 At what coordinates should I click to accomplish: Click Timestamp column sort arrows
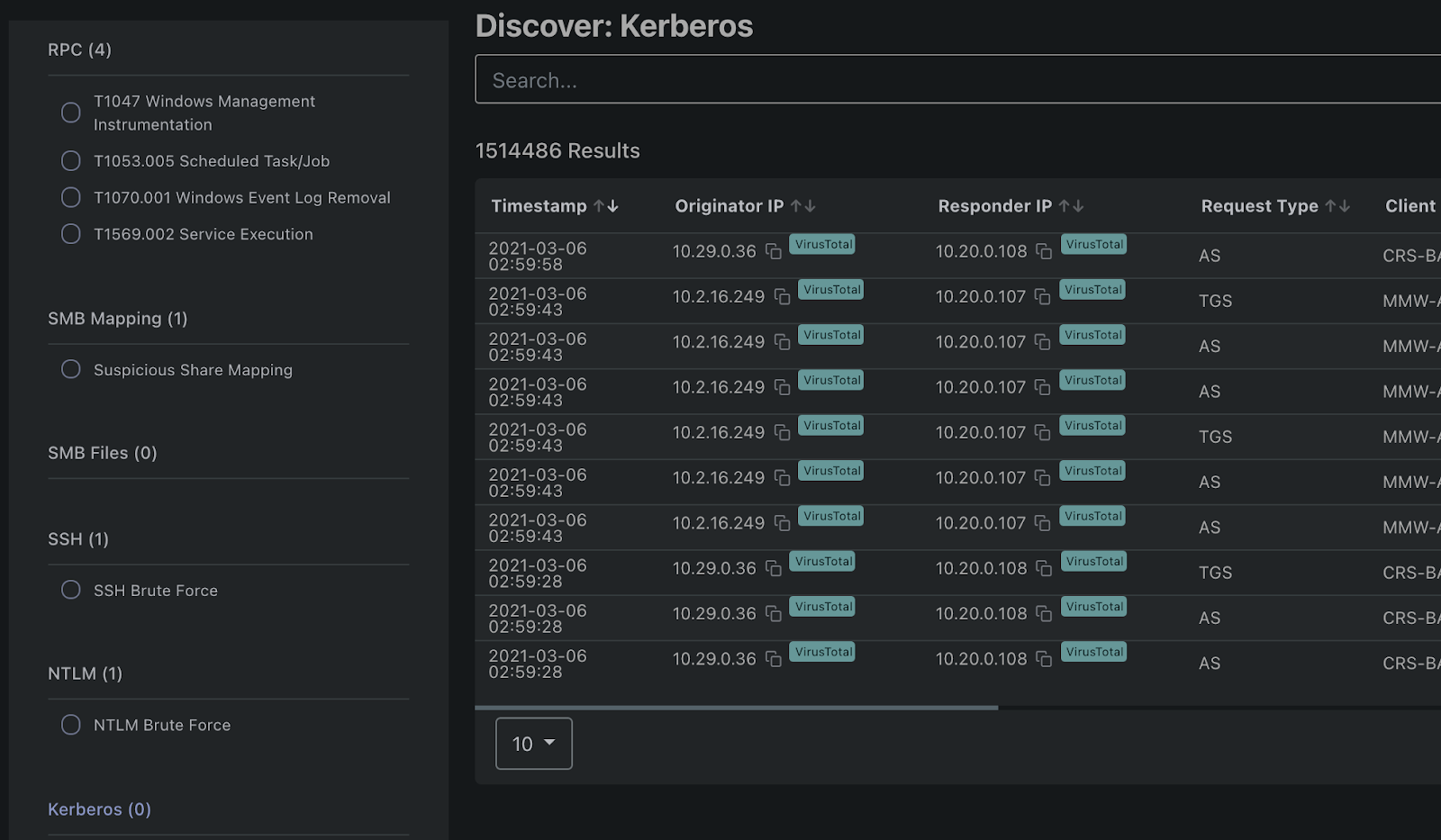pos(606,206)
